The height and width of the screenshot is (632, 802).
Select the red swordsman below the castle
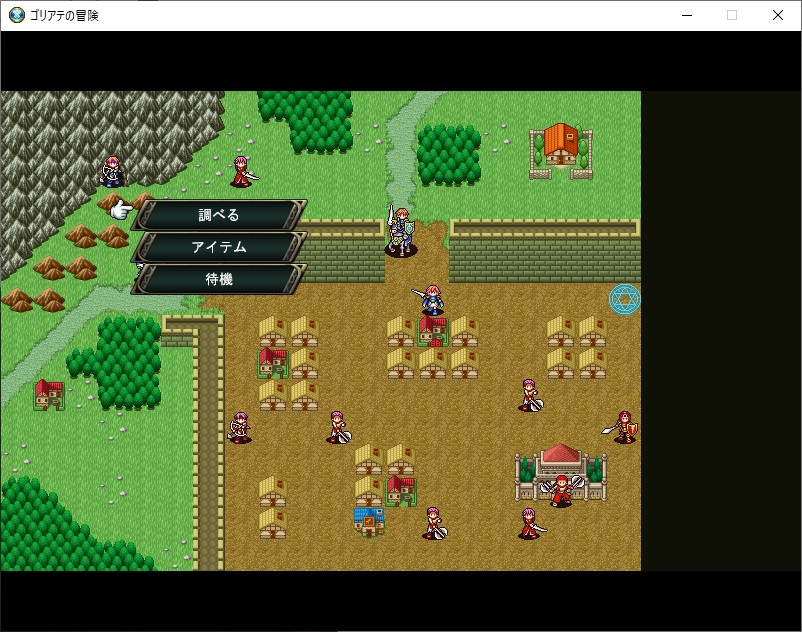point(531,523)
